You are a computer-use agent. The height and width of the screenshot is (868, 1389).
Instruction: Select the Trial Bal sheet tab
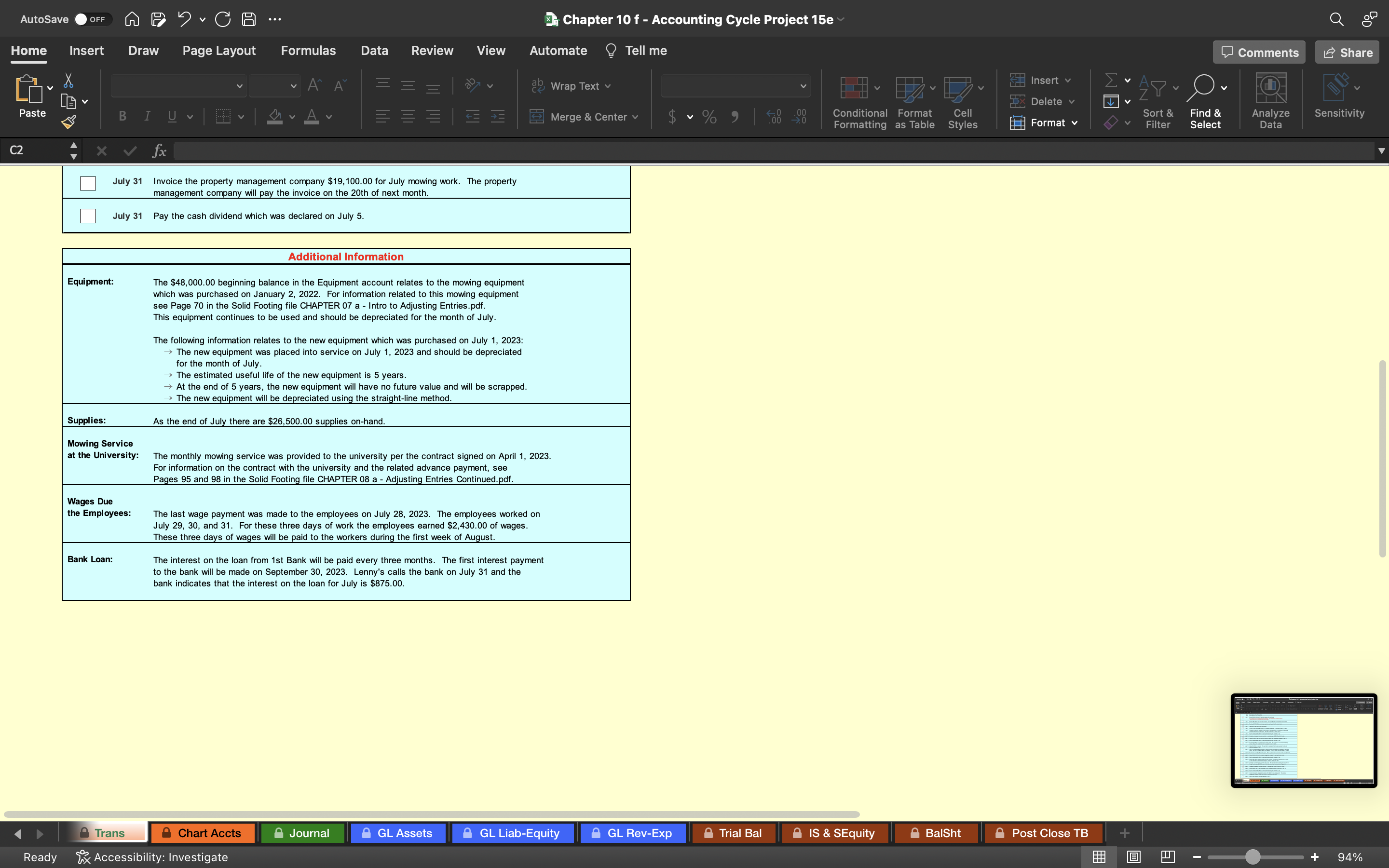click(x=739, y=832)
